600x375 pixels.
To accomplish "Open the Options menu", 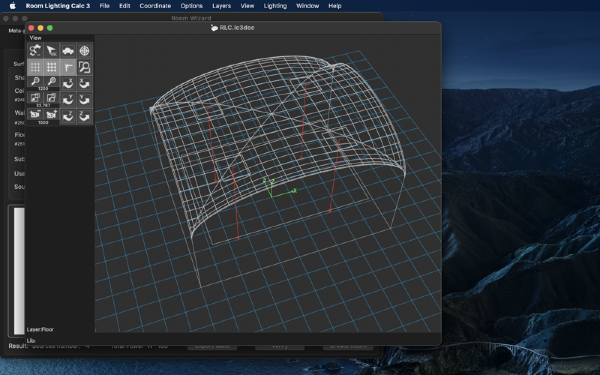I will point(191,6).
